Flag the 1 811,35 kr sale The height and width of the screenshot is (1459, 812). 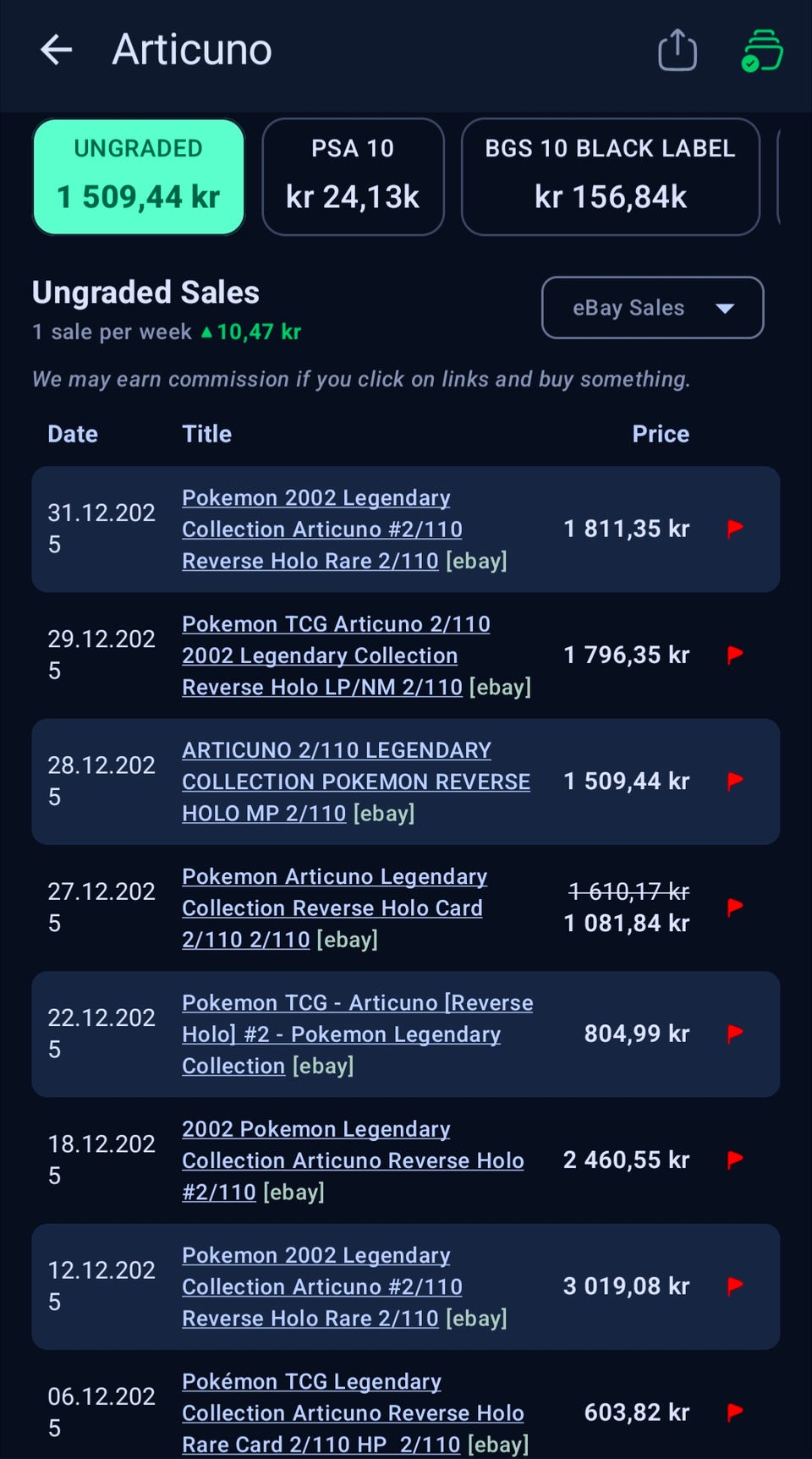click(735, 529)
